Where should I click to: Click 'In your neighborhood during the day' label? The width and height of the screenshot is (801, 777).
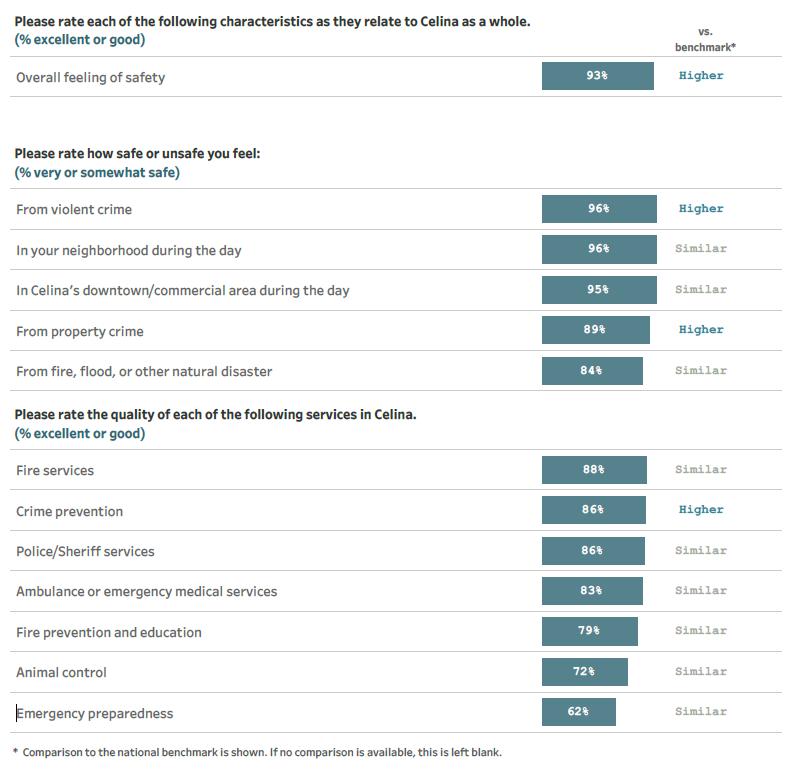click(x=129, y=250)
